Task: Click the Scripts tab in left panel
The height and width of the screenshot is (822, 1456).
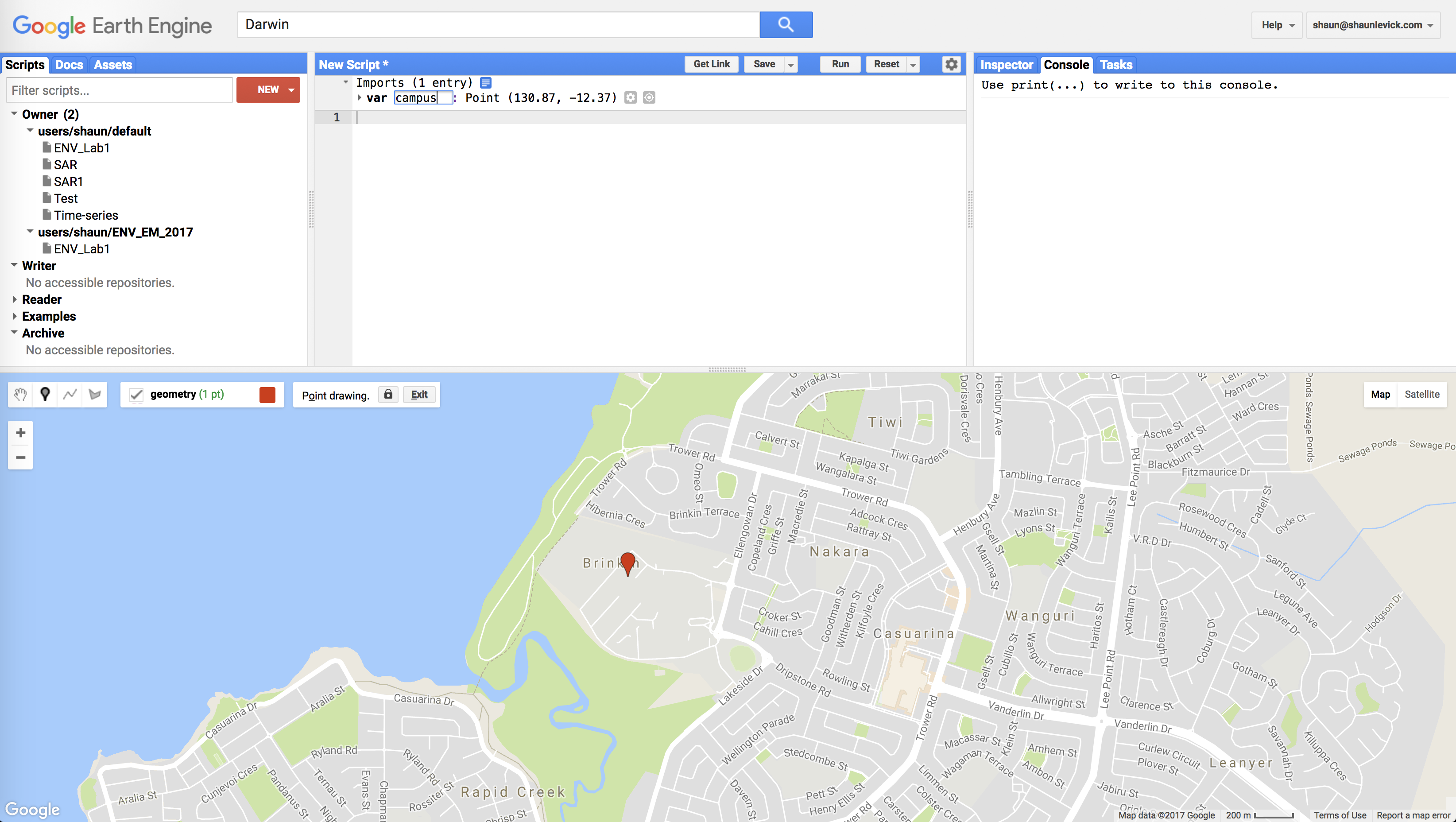Action: (x=25, y=64)
